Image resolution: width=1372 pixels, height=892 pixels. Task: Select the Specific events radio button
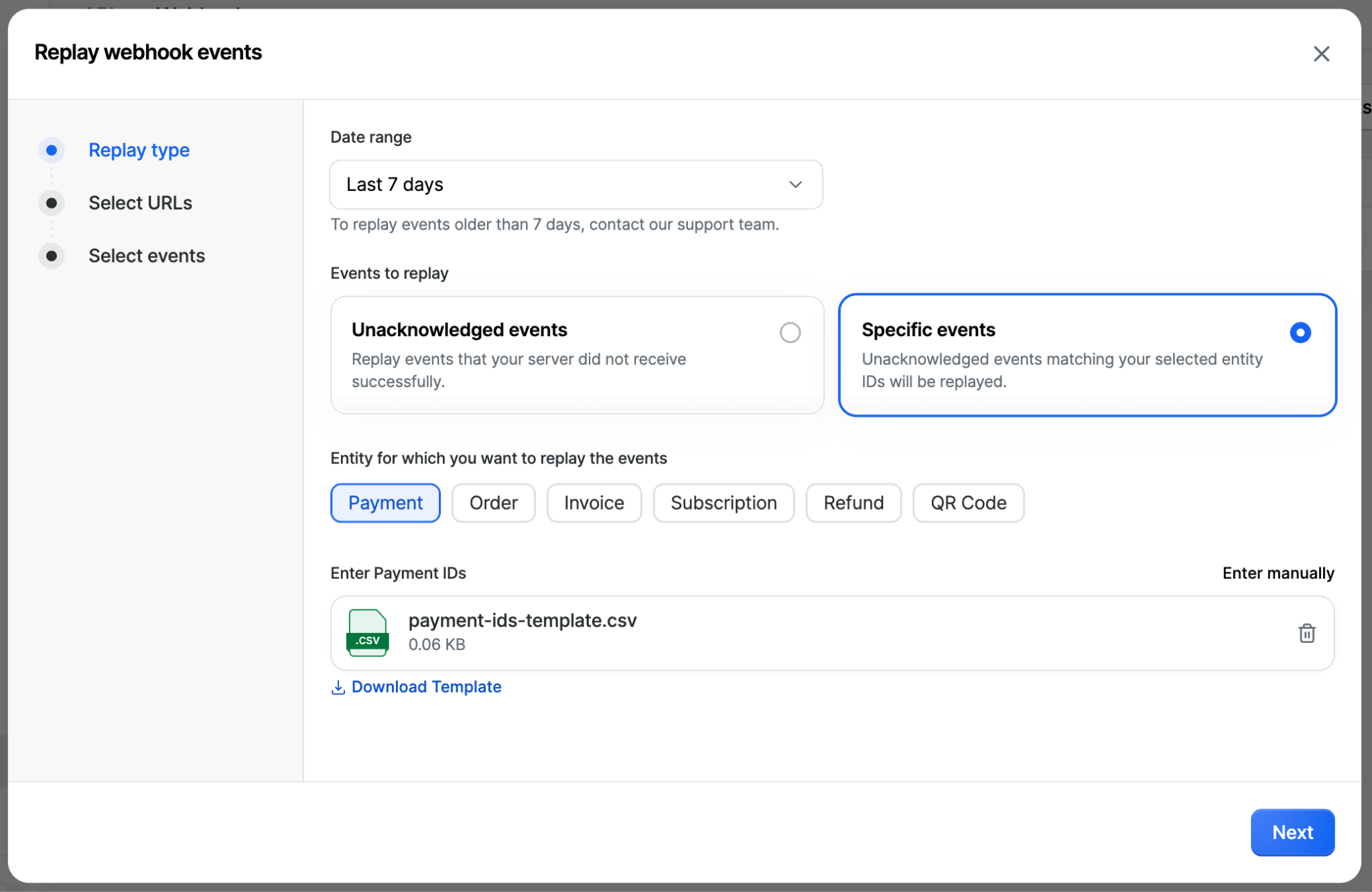click(1300, 332)
